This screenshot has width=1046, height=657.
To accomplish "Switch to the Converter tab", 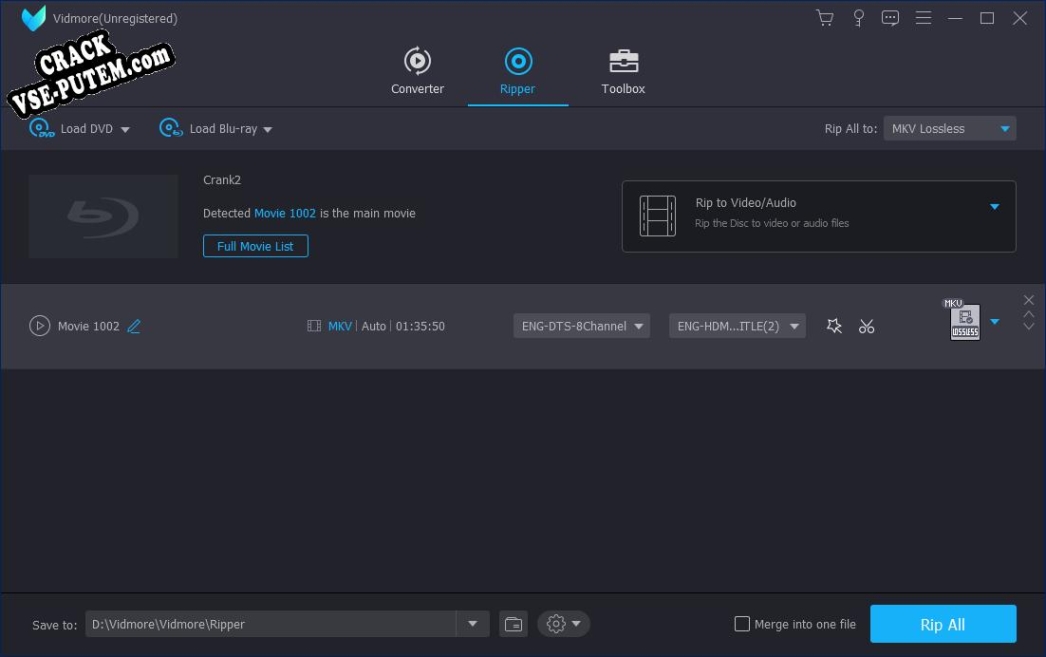I will pos(418,71).
